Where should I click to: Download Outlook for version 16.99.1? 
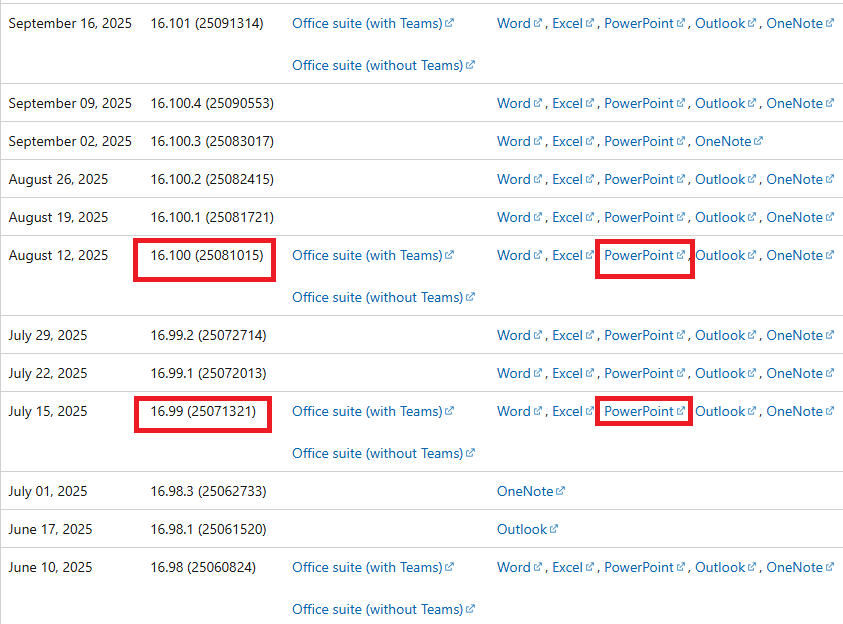tap(726, 374)
